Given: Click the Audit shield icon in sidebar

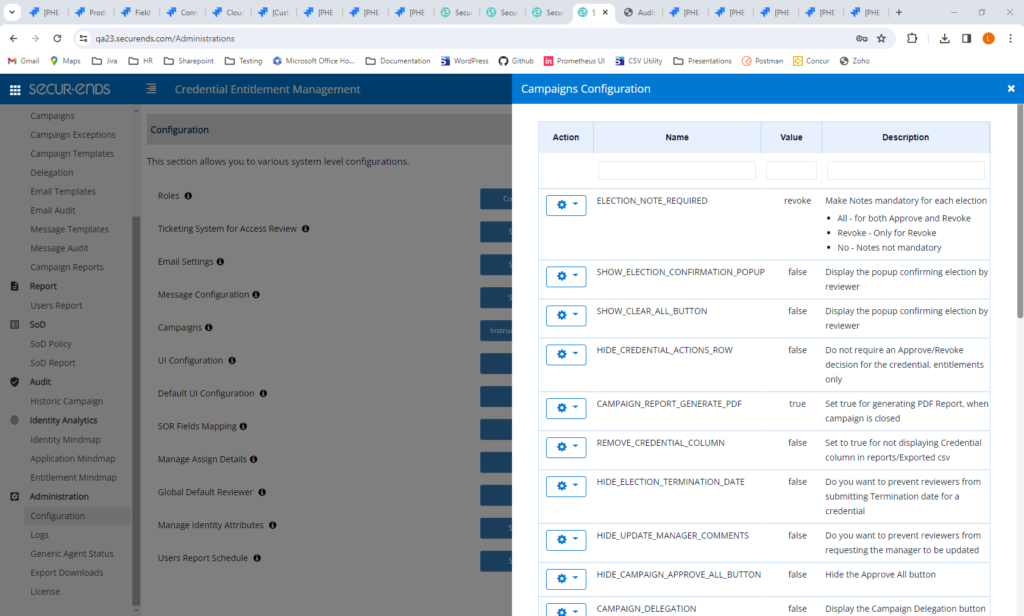Looking at the screenshot, I should tap(14, 382).
